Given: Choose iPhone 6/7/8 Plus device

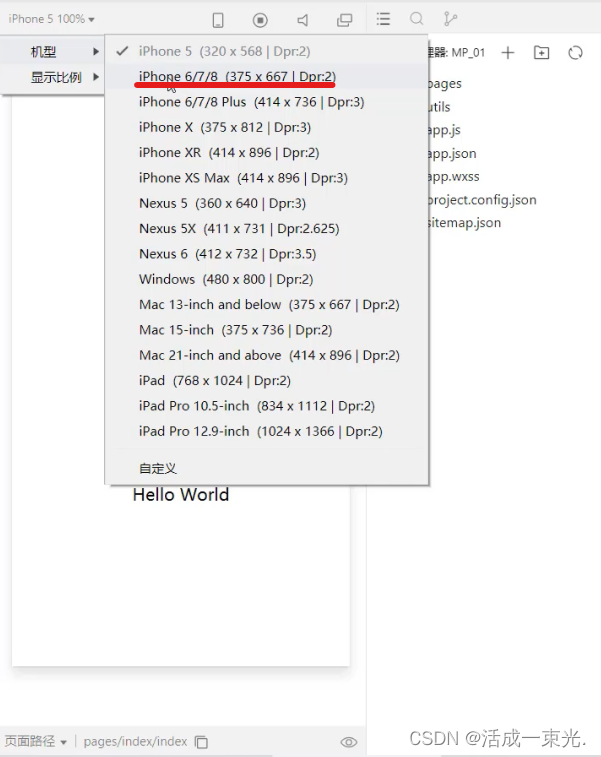Looking at the screenshot, I should tap(266, 102).
